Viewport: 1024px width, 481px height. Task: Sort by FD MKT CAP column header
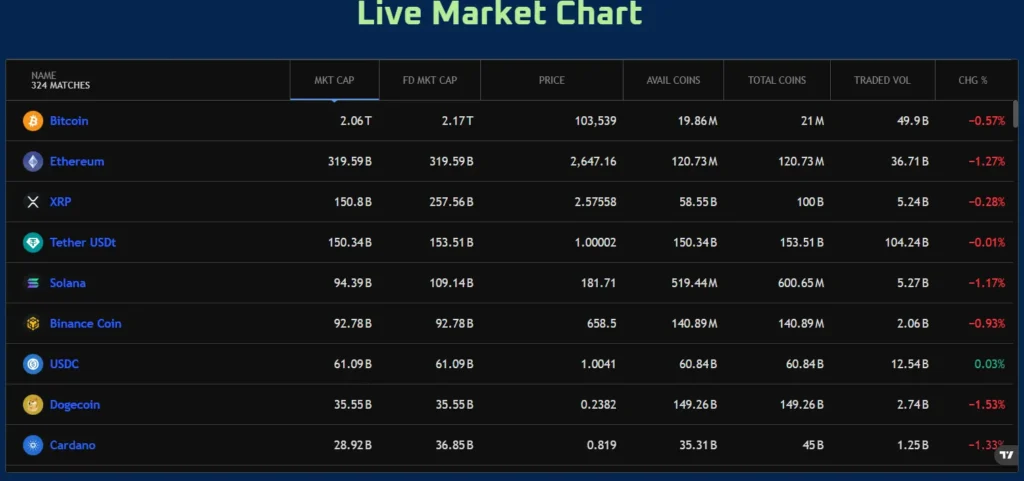[x=429, y=80]
